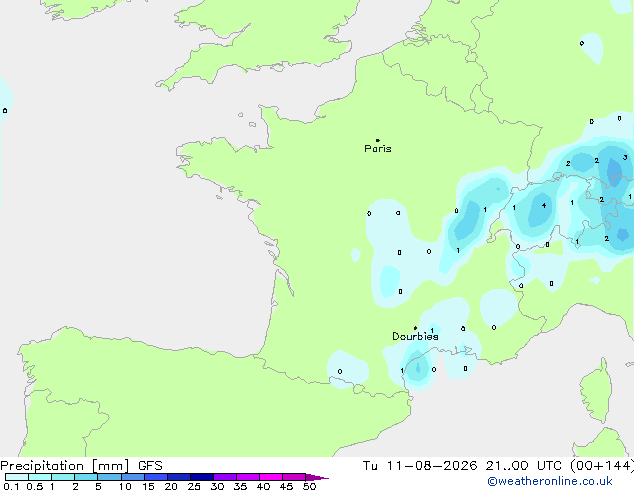Click the '25' legend scale label
The height and width of the screenshot is (490, 634).
pos(194,486)
